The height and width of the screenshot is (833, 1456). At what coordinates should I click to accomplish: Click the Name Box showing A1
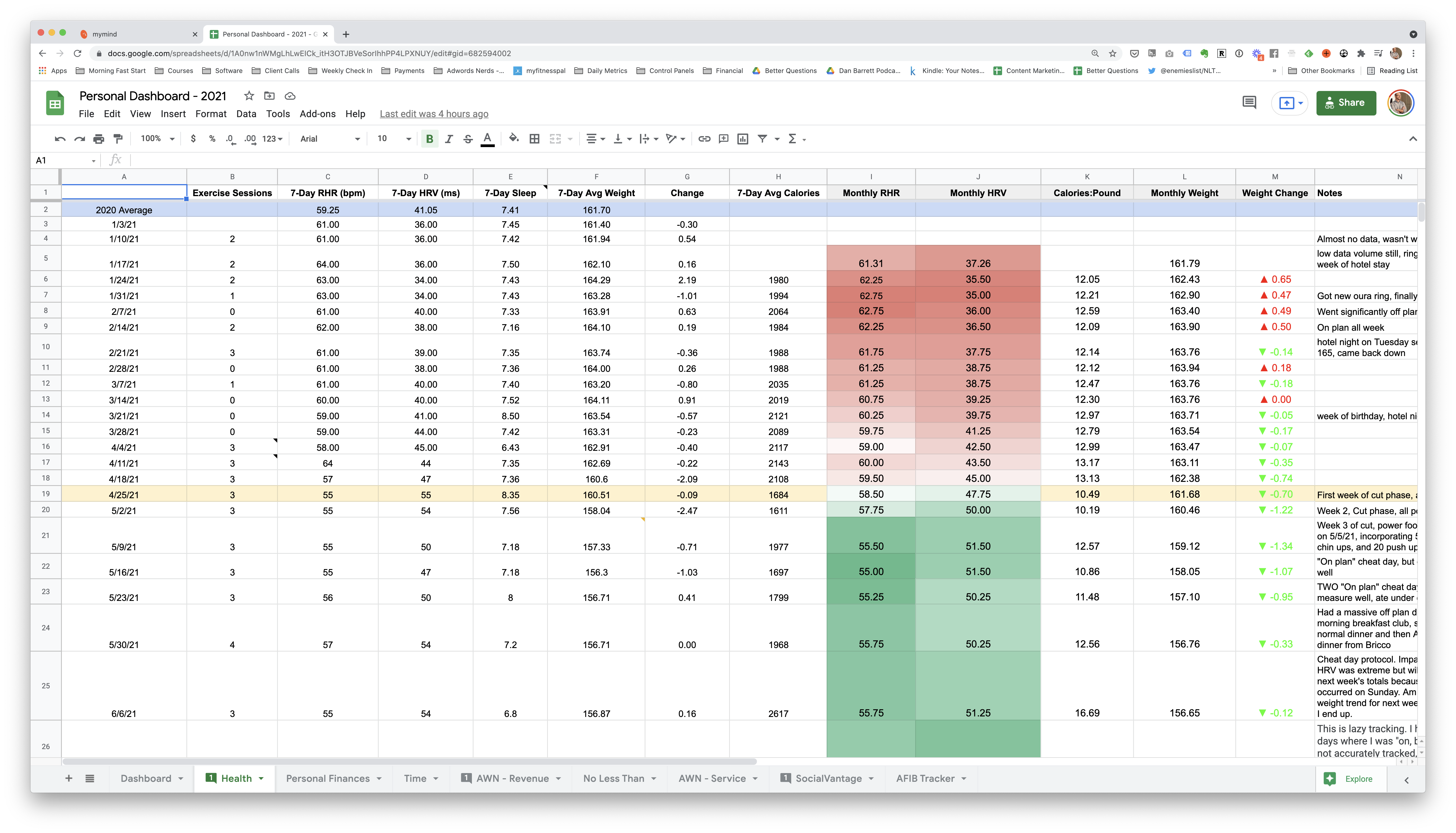click(x=65, y=160)
